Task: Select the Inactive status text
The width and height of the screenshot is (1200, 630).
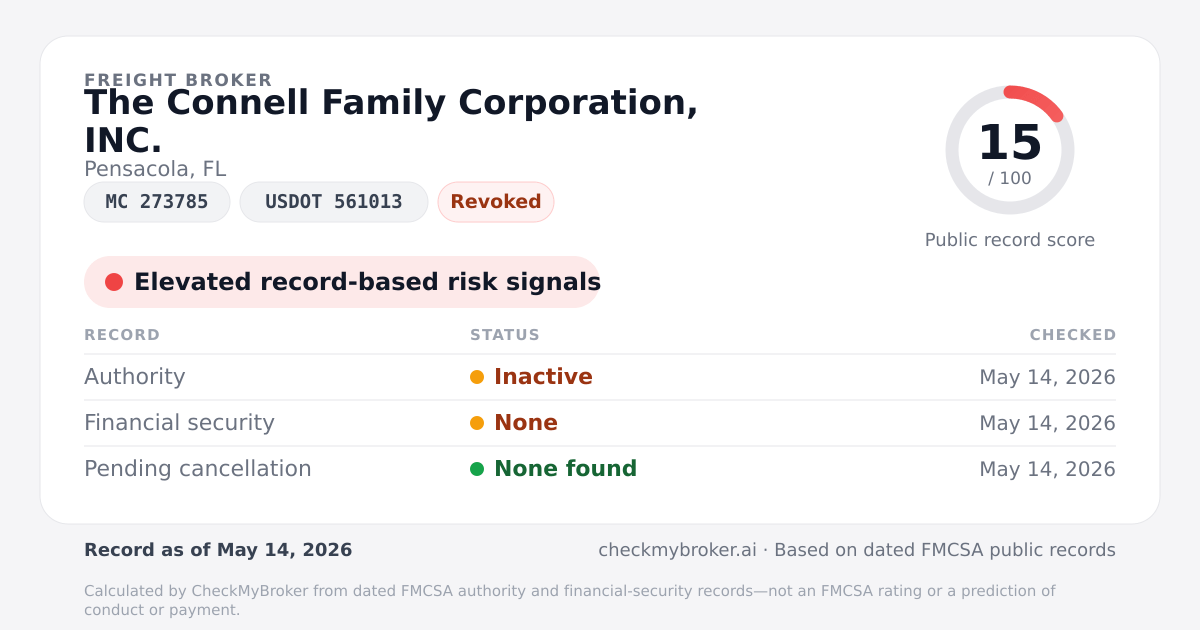Action: click(543, 377)
